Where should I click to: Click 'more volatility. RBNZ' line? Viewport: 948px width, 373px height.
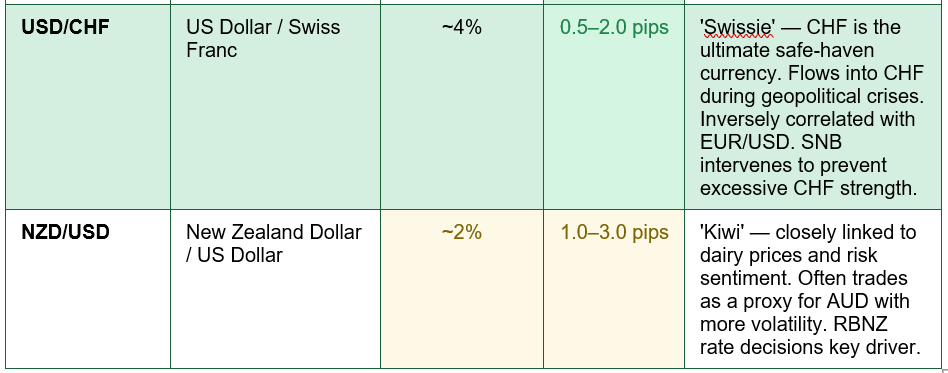tap(793, 324)
